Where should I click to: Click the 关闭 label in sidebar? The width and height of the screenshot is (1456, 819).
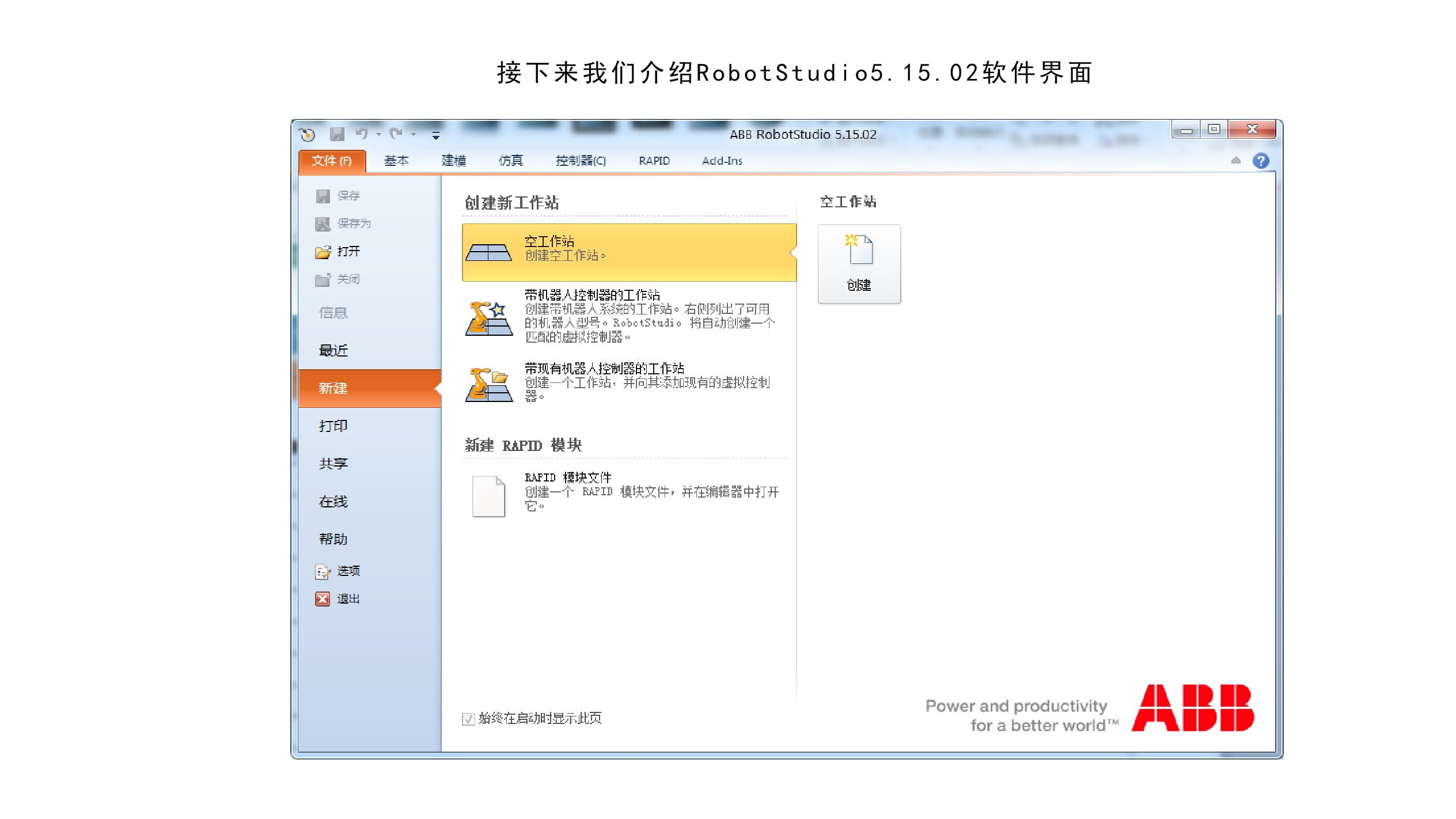348,279
